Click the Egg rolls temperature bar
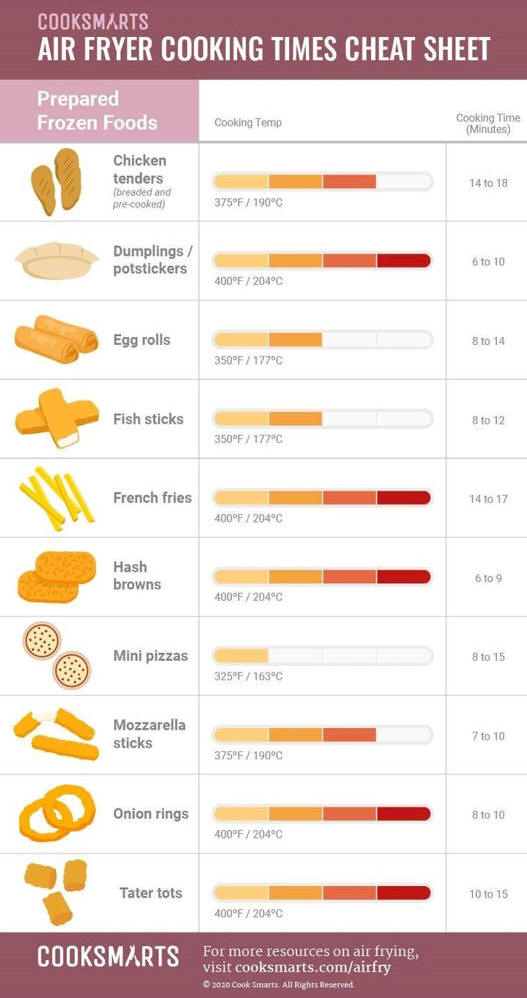 pos(322,340)
